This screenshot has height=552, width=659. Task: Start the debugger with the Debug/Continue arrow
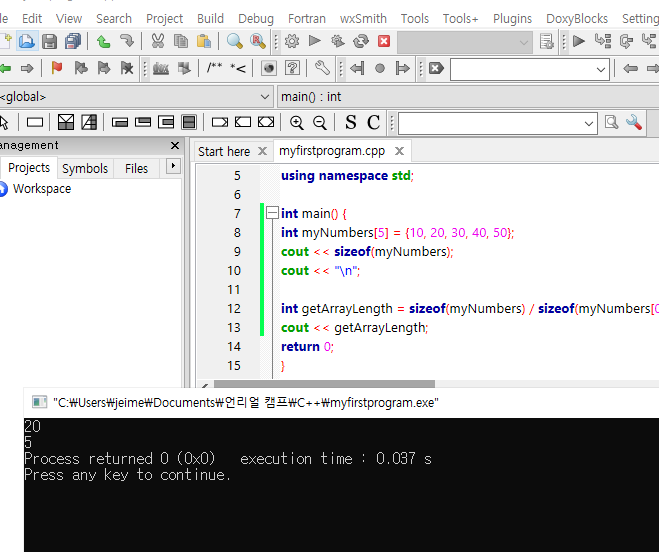(x=579, y=41)
